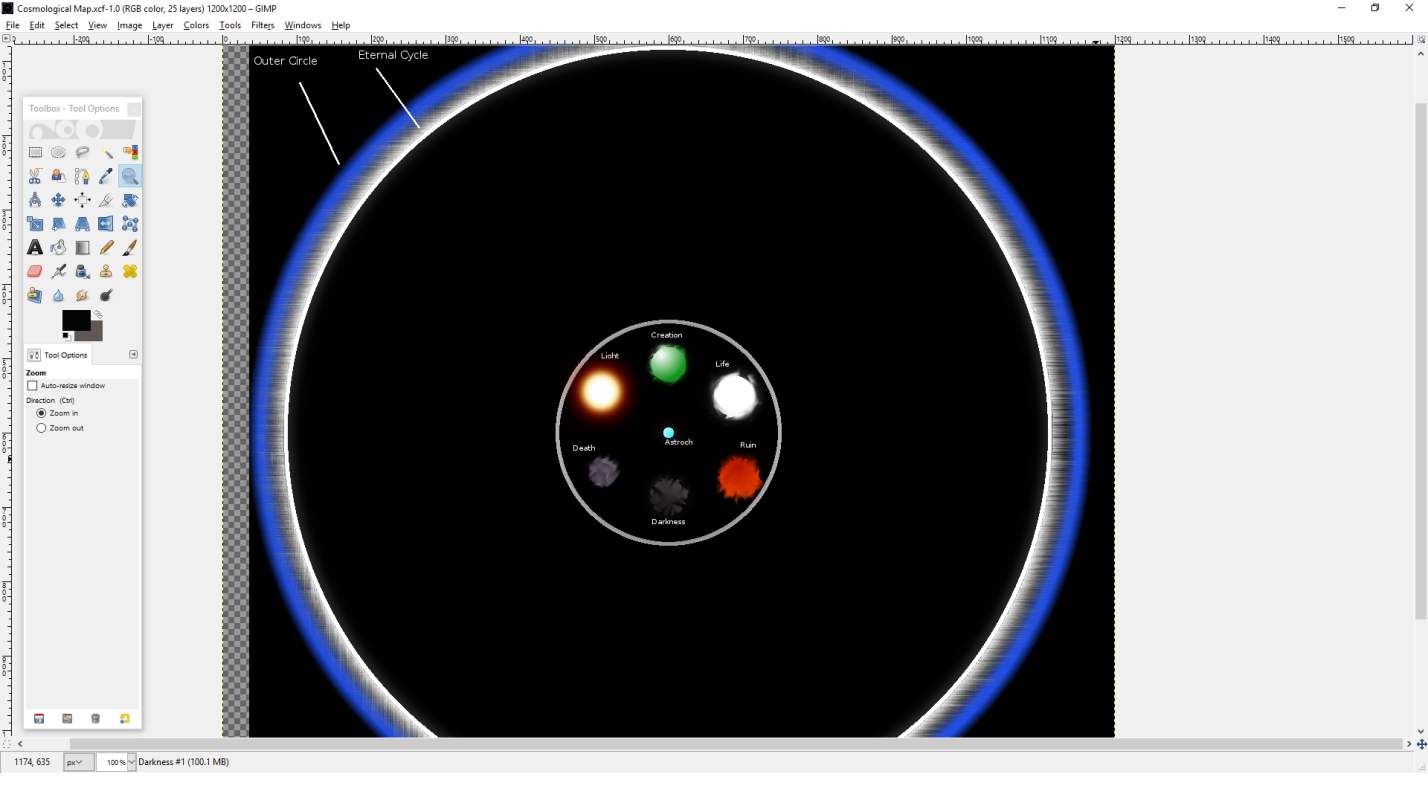Select the Clone stamp tool

[x=106, y=272]
